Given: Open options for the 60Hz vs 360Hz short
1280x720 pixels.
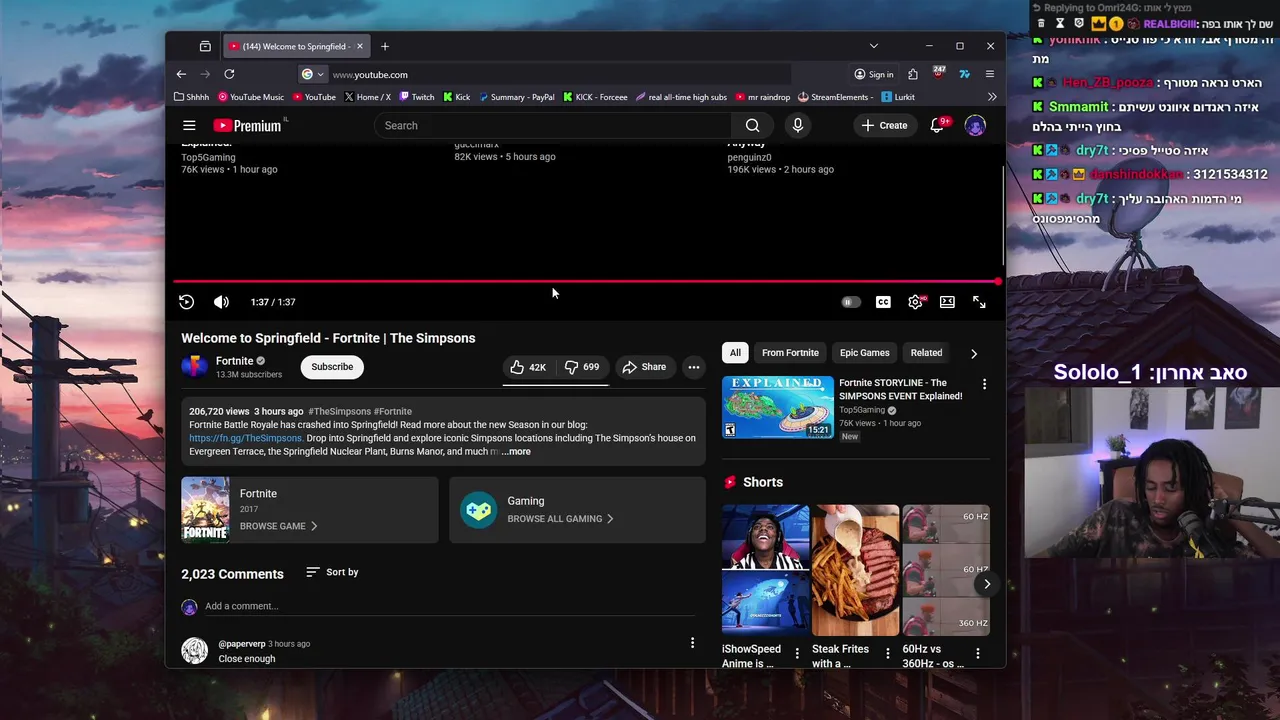Looking at the screenshot, I should [977, 654].
